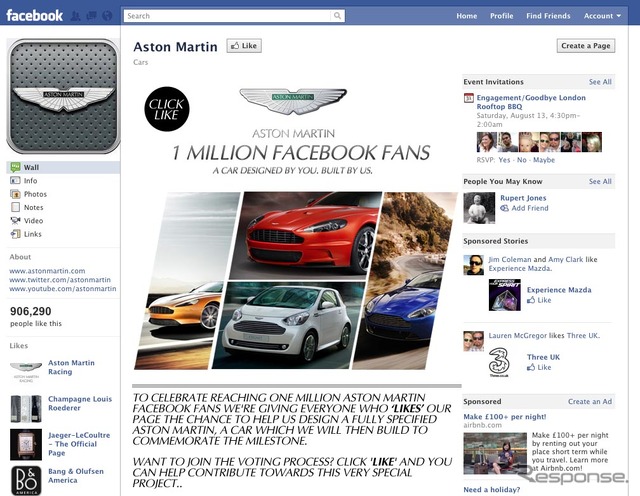Open Jaeger-LeCoultre Official Page link
This screenshot has width=640, height=496.
click(x=79, y=444)
